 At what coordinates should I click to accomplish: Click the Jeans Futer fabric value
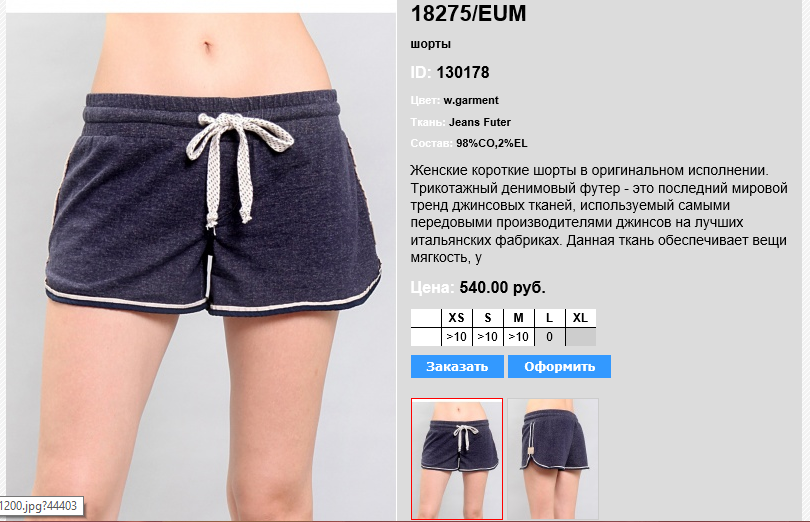tap(479, 122)
